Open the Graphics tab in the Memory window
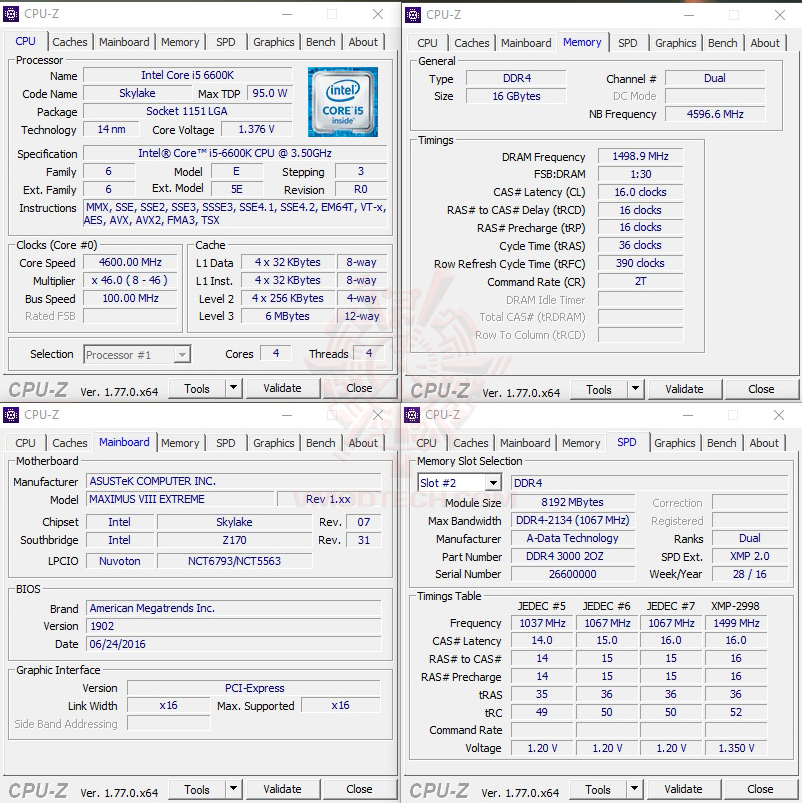The height and width of the screenshot is (803, 802). click(x=675, y=43)
